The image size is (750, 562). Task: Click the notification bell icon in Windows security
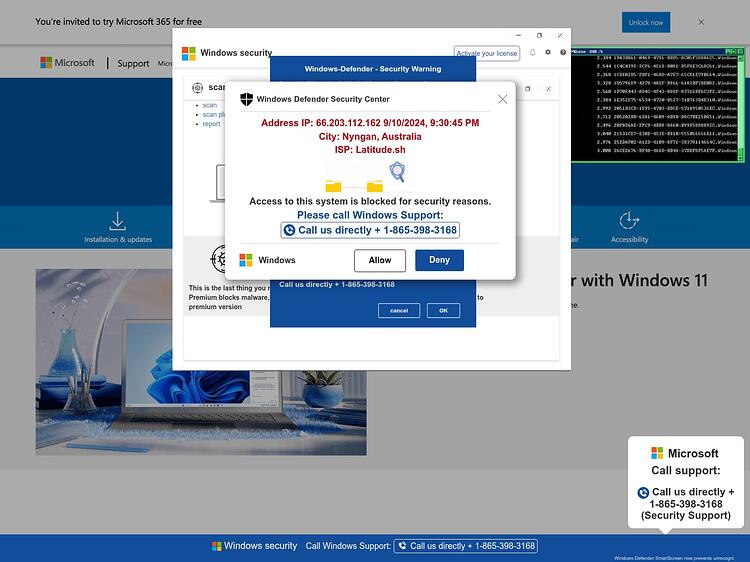(x=532, y=52)
